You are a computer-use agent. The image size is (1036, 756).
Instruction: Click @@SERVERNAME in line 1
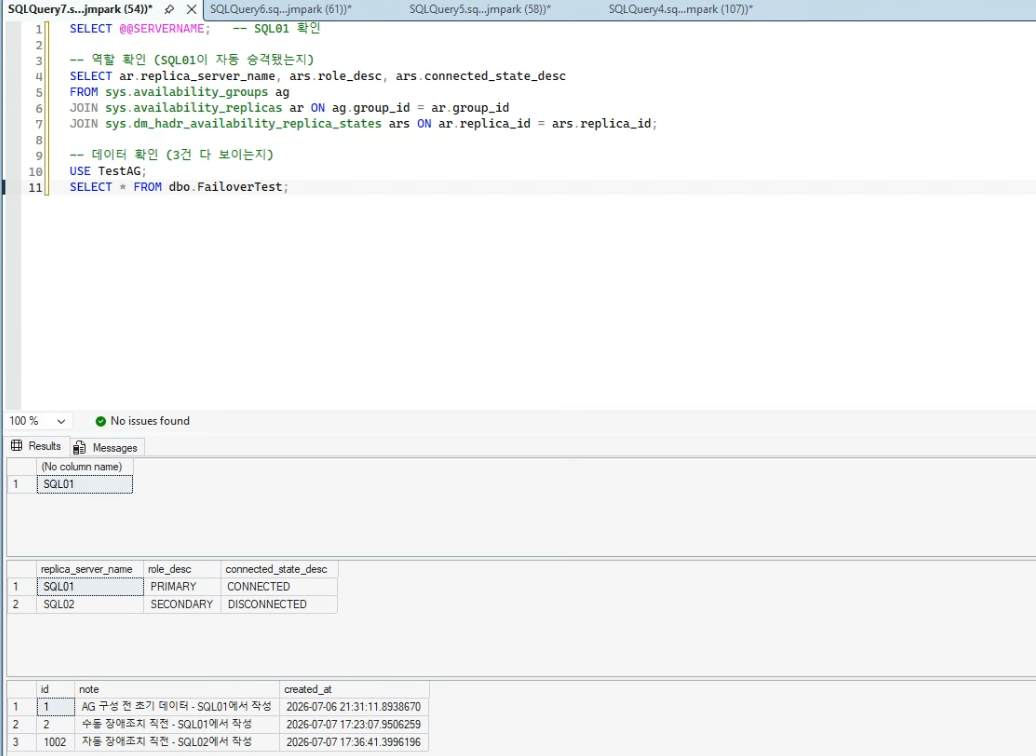tap(162, 29)
